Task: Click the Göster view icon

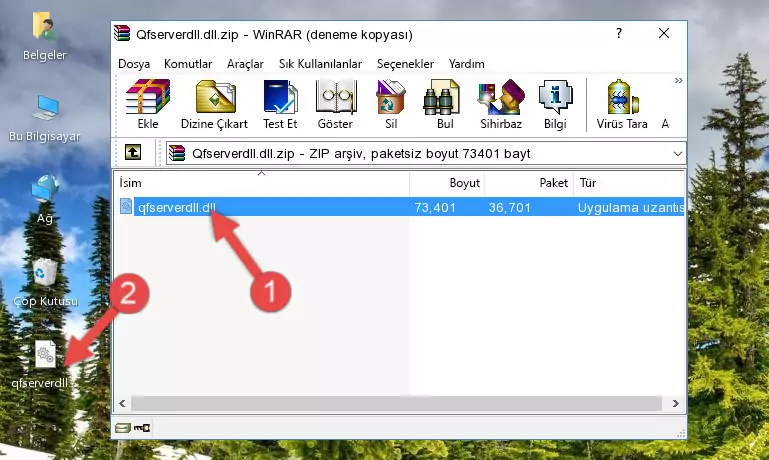Action: pyautogui.click(x=335, y=104)
